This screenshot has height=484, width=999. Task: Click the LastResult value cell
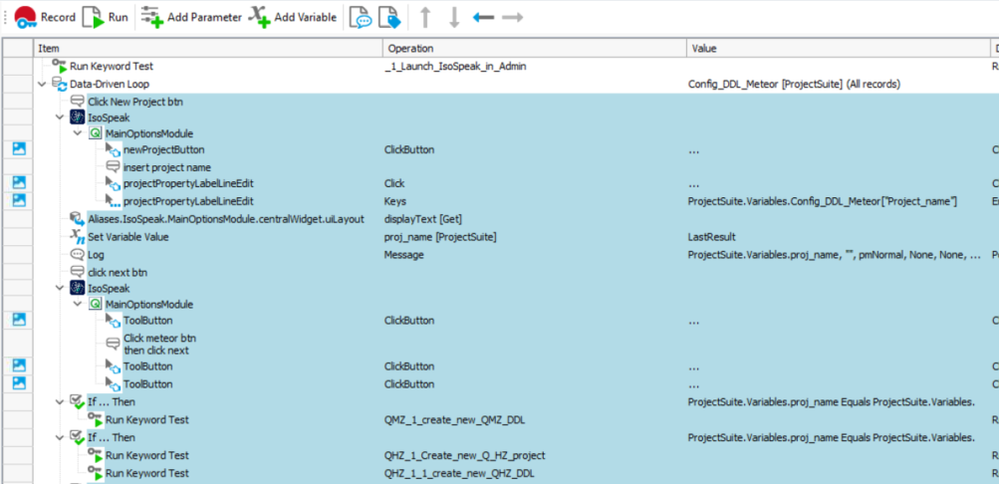tap(712, 237)
